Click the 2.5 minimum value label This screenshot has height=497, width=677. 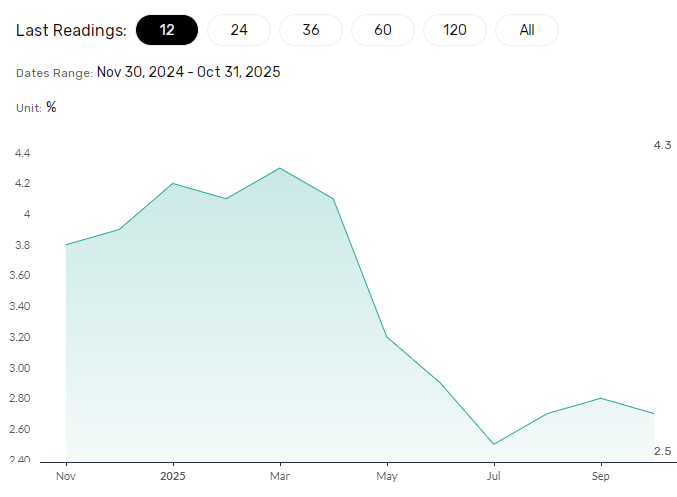662,452
